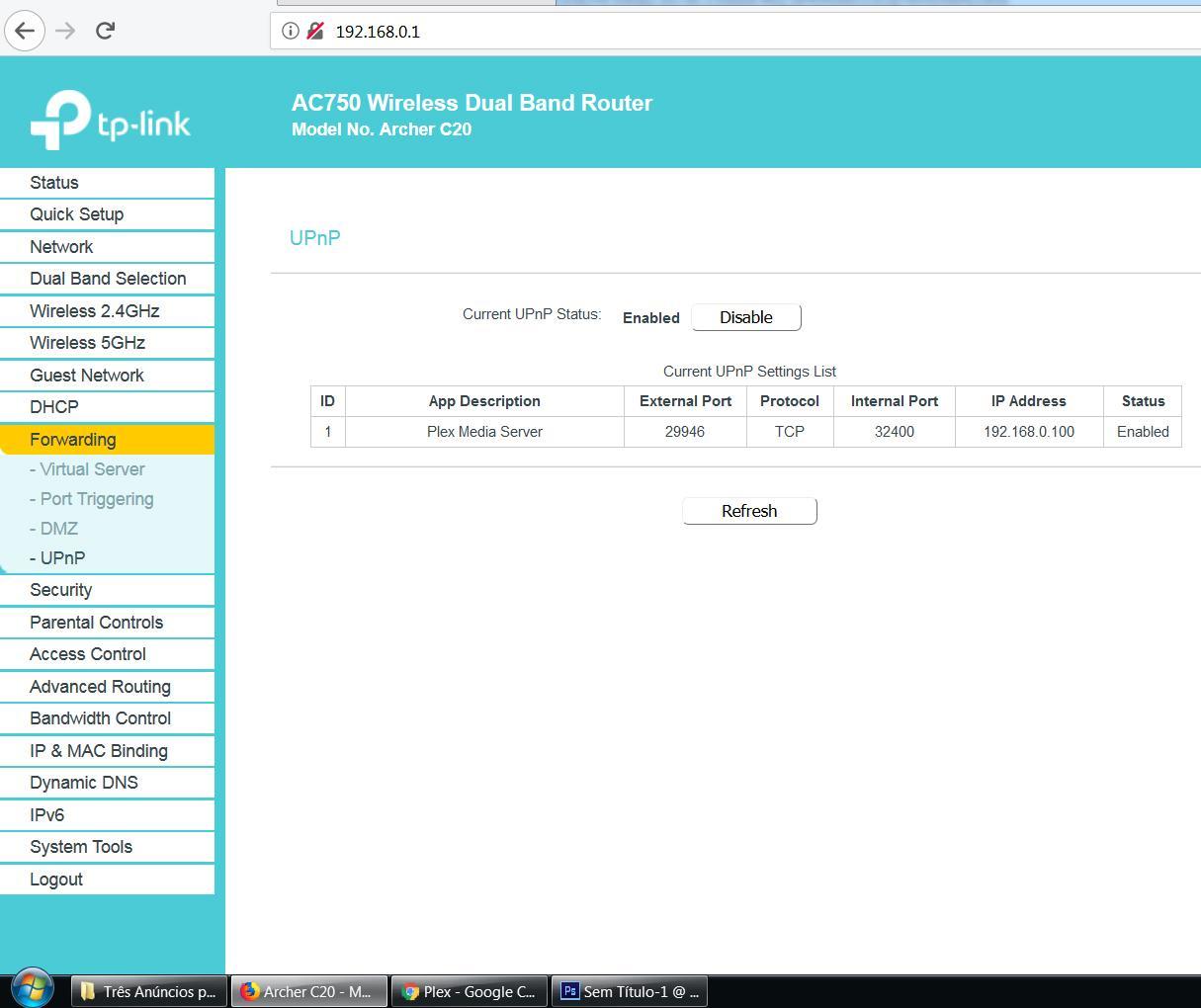Screen dimensions: 1201x1008
Task: Open the Bandwidth Control menu item
Action: [x=107, y=718]
